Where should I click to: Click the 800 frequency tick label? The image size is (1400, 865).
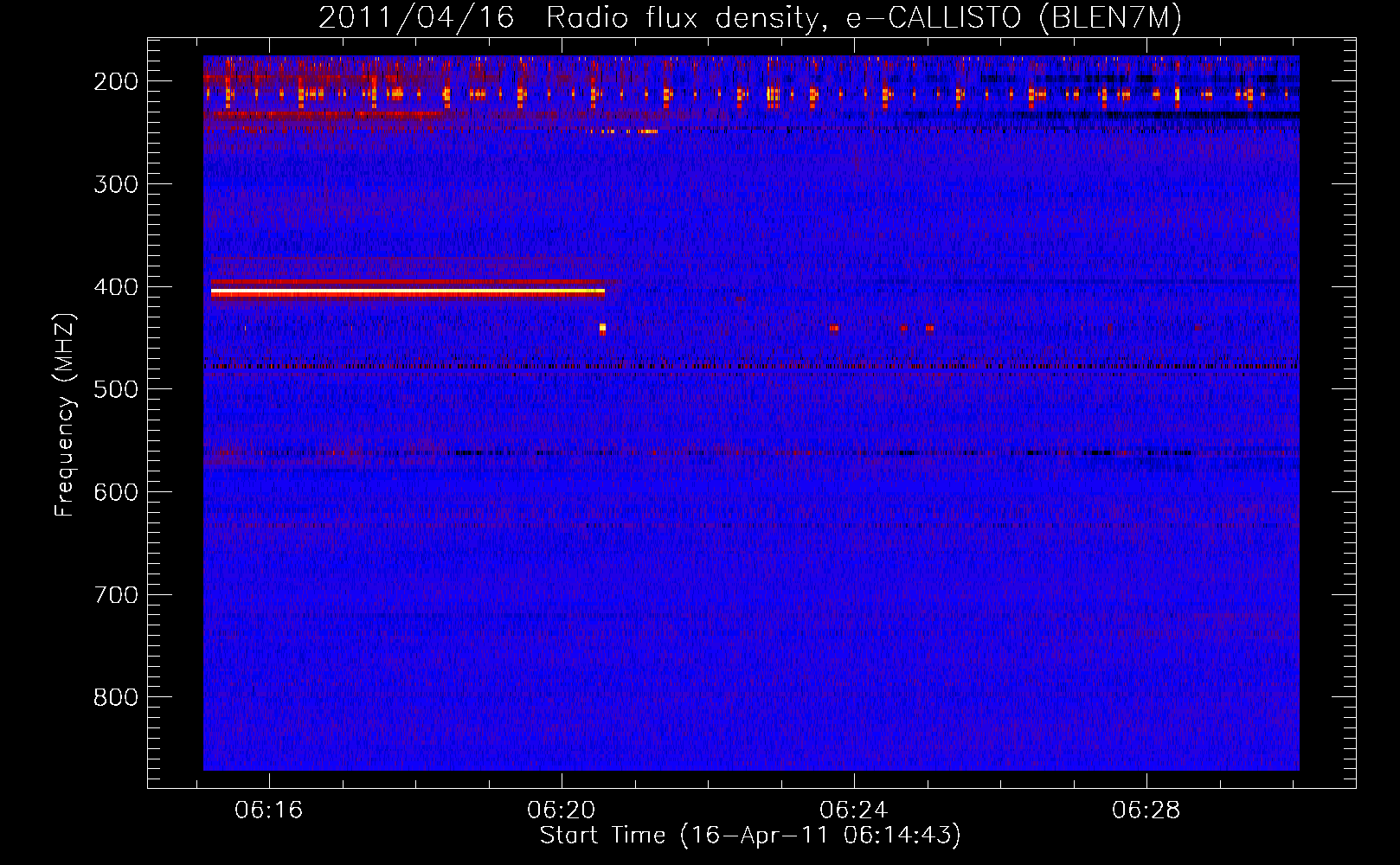(116, 697)
